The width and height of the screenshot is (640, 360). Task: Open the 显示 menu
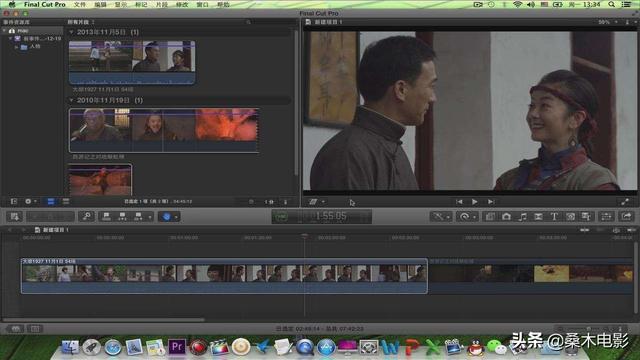pyautogui.click(x=120, y=4)
